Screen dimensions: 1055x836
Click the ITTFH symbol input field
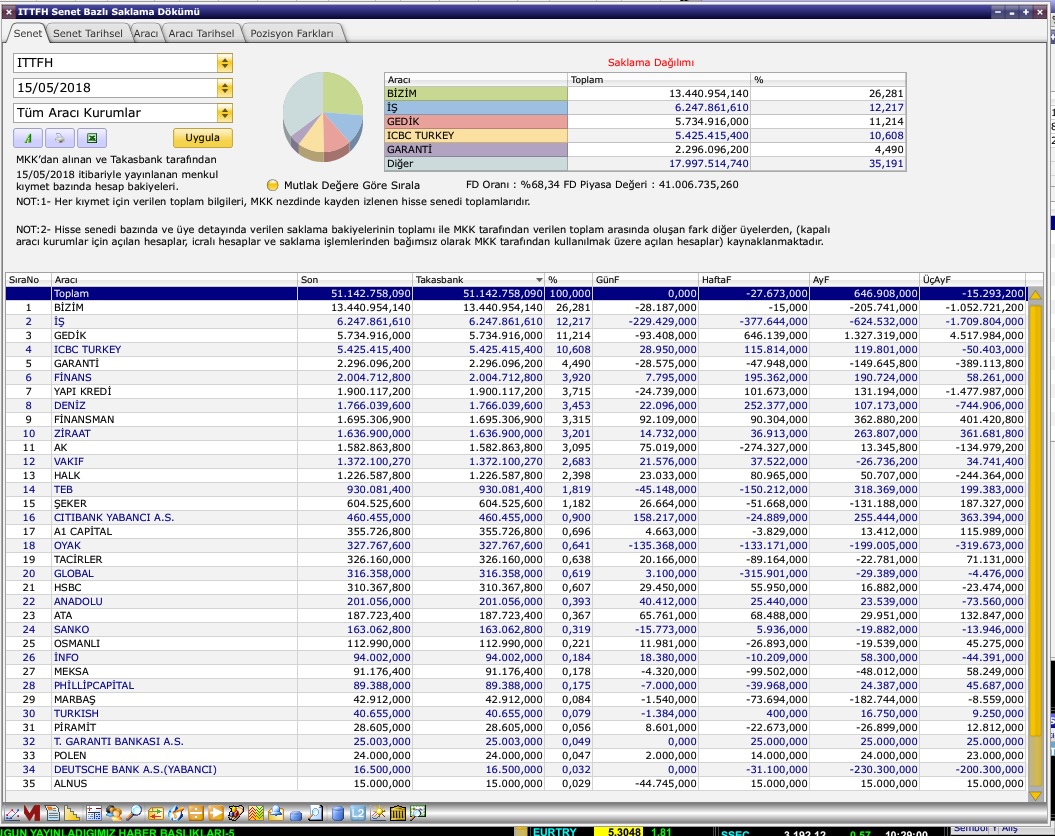tap(115, 63)
